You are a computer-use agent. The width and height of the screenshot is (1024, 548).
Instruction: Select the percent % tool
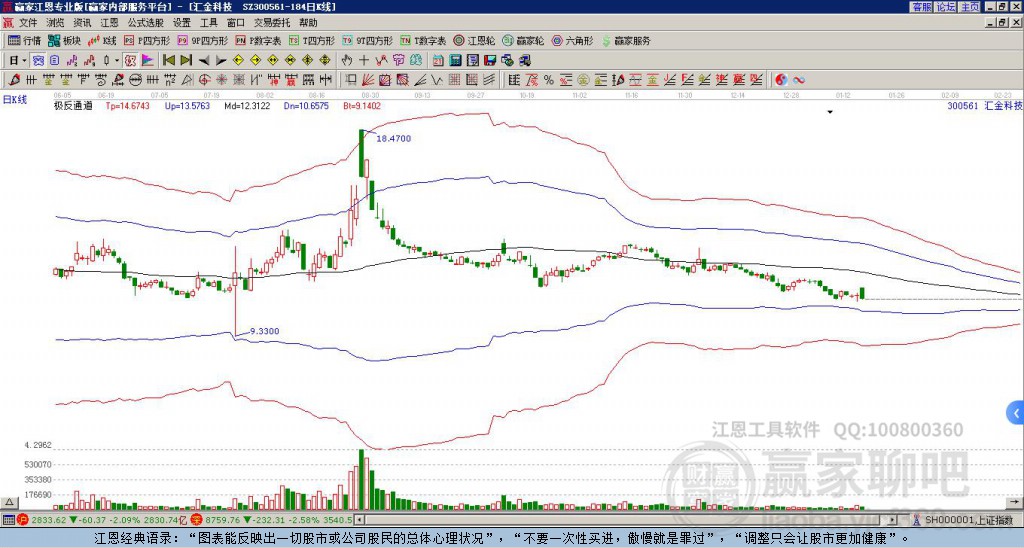(x=549, y=80)
